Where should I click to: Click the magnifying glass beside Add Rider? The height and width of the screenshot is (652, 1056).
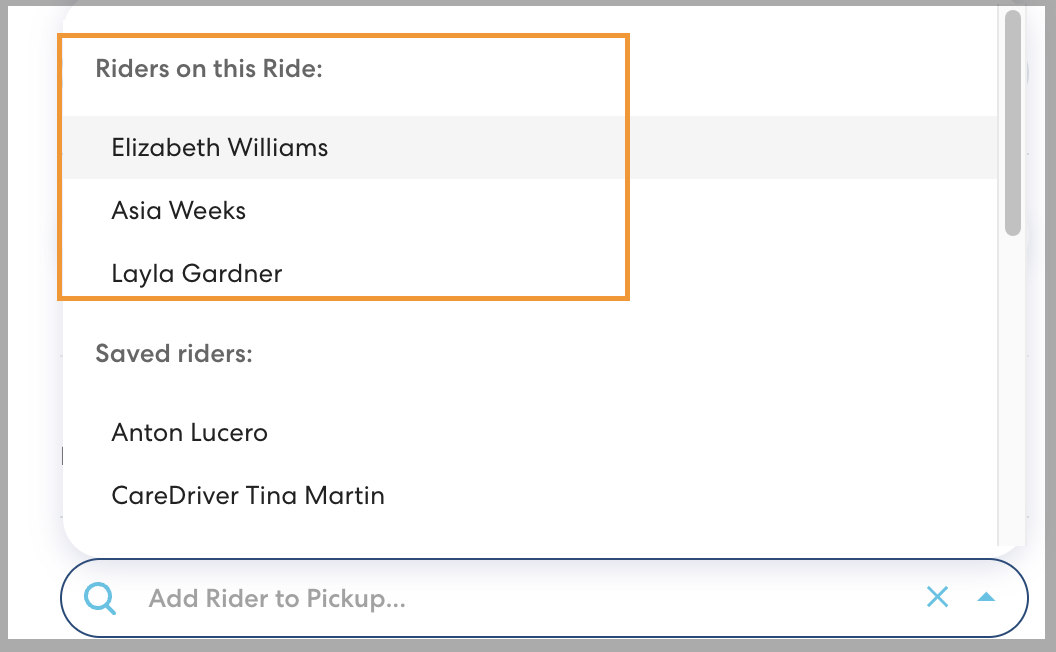click(x=100, y=598)
